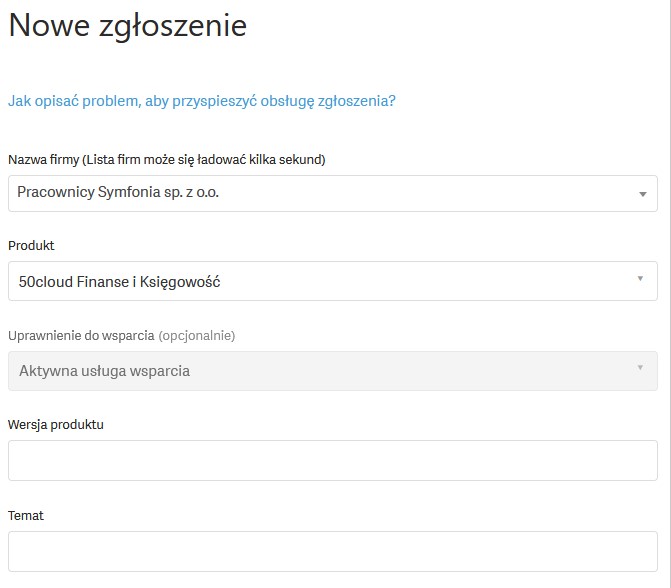Click the arrow icon in Nazwa firmy field
The width and height of the screenshot is (671, 588).
(642, 194)
